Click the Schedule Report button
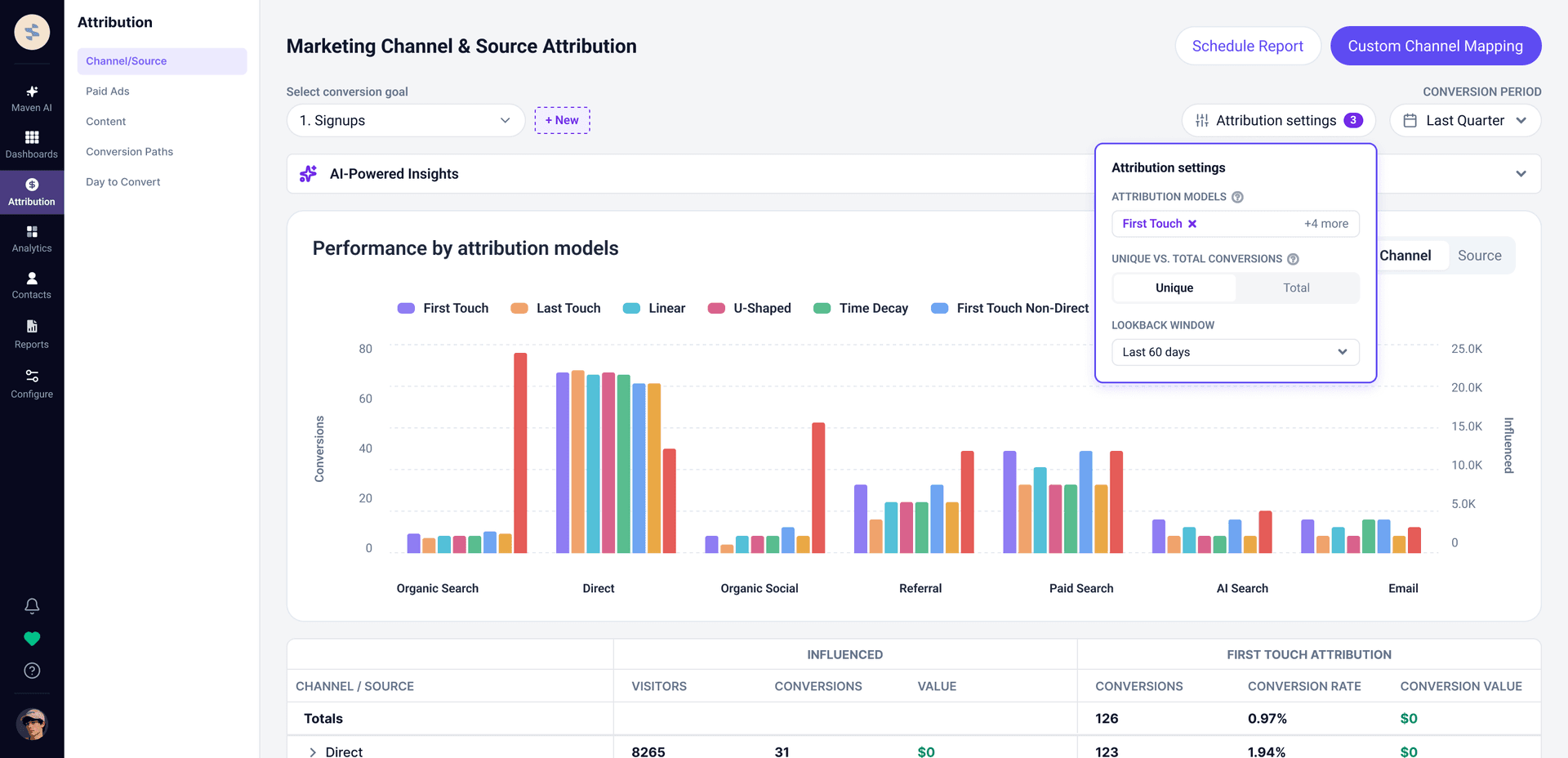The width and height of the screenshot is (1568, 758). pyautogui.click(x=1248, y=46)
